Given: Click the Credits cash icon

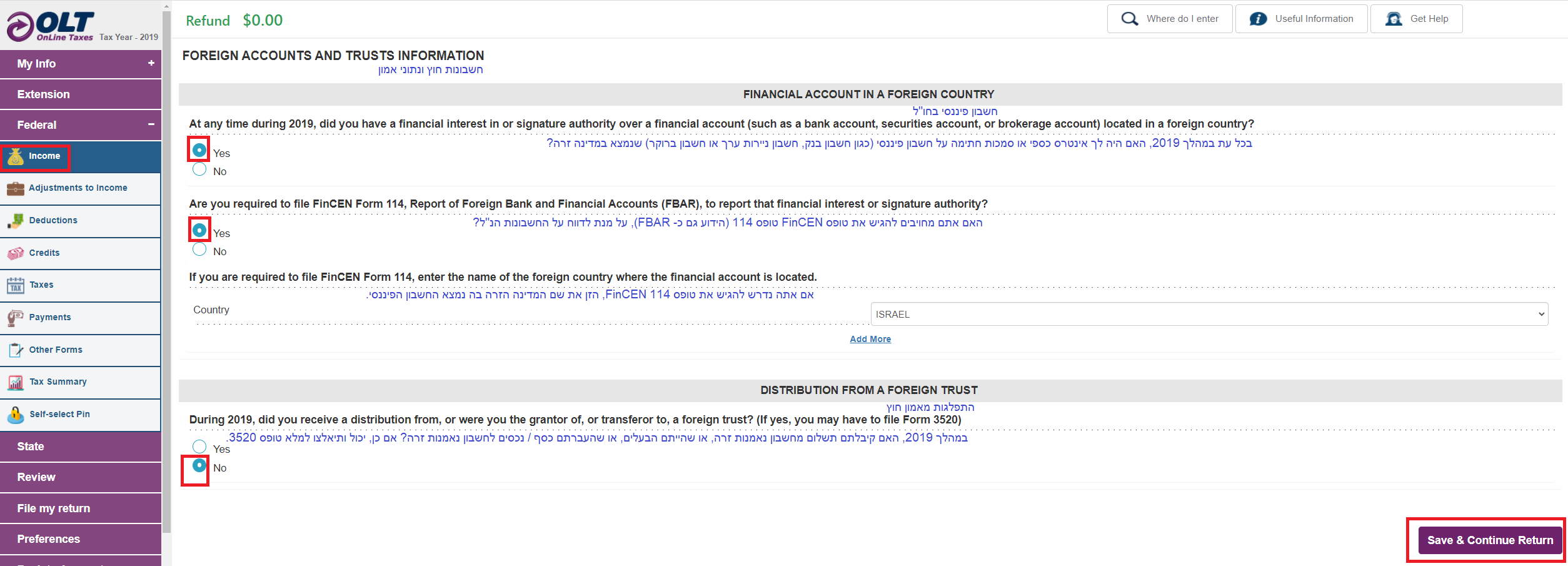Looking at the screenshot, I should tap(16, 253).
